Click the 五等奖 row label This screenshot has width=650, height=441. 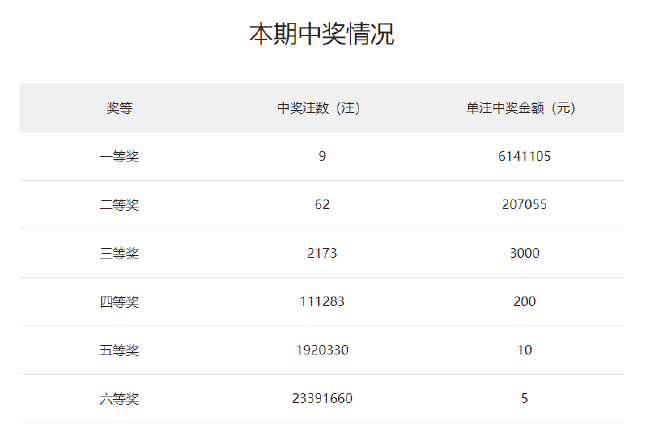point(119,350)
